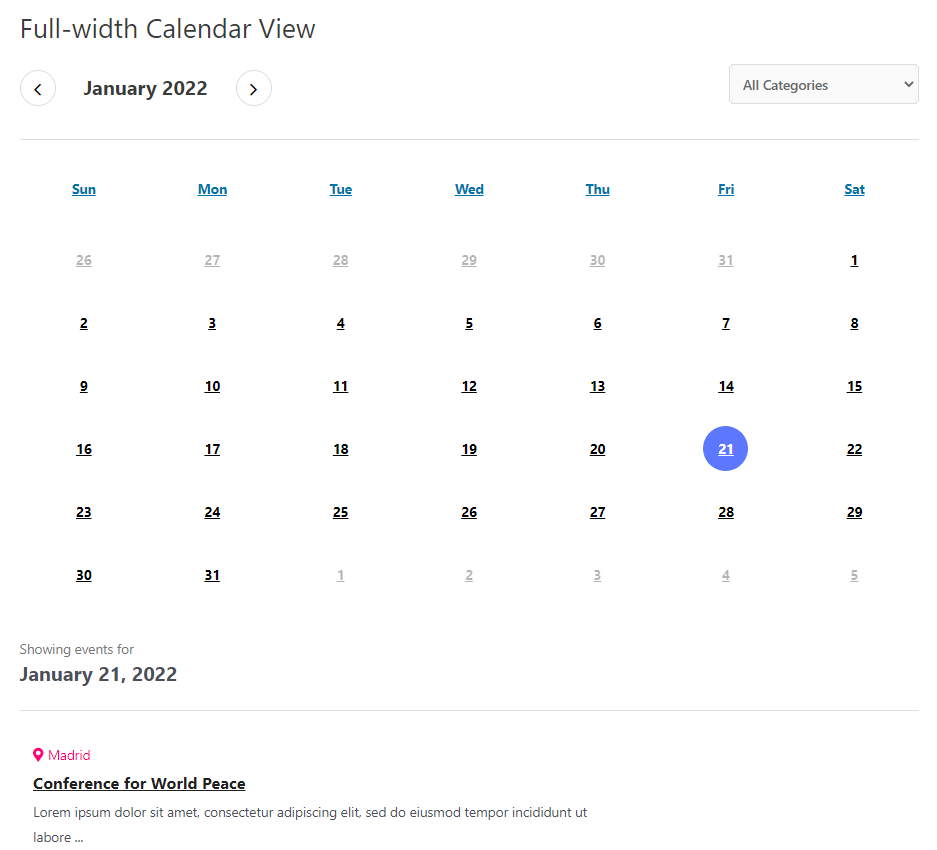Screen dimensions: 937x850
Task: Click the Wed column header
Action: (468, 189)
